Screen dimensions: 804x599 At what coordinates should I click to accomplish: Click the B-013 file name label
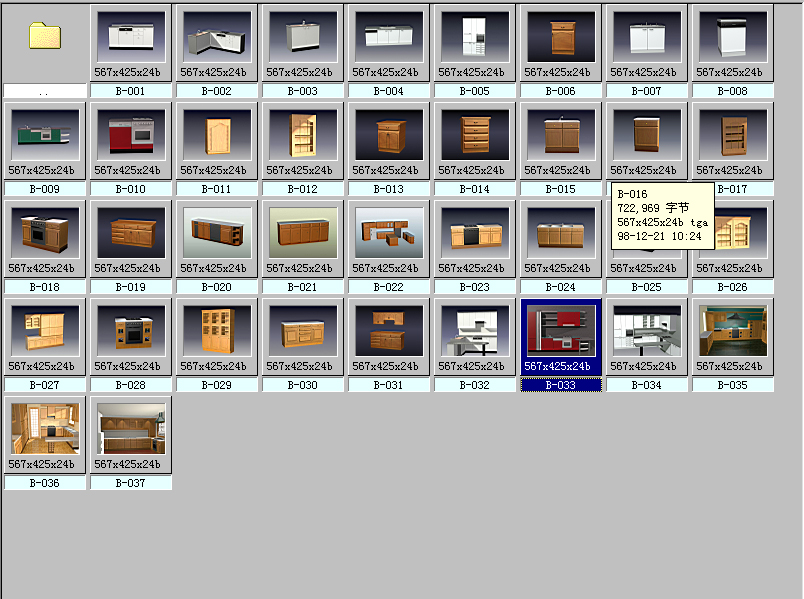389,189
